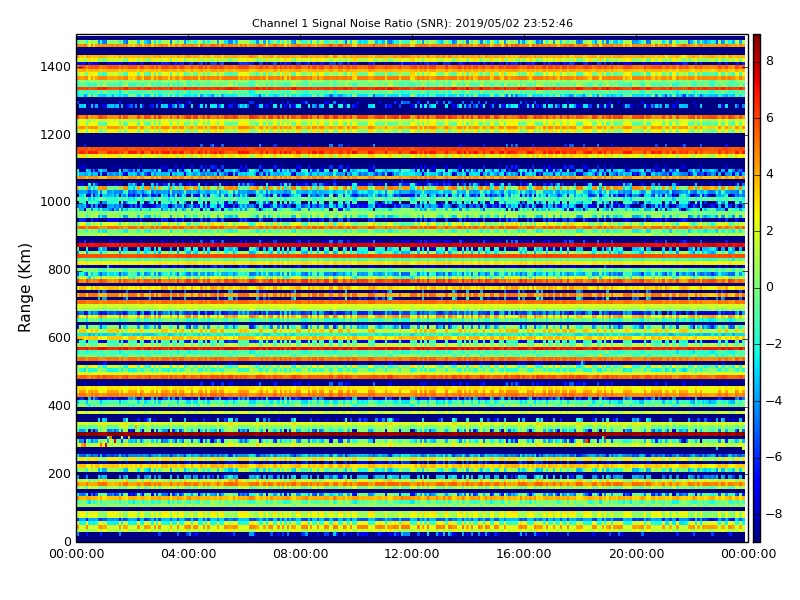
Task: Click the colorbar value −2 label
Action: point(773,344)
